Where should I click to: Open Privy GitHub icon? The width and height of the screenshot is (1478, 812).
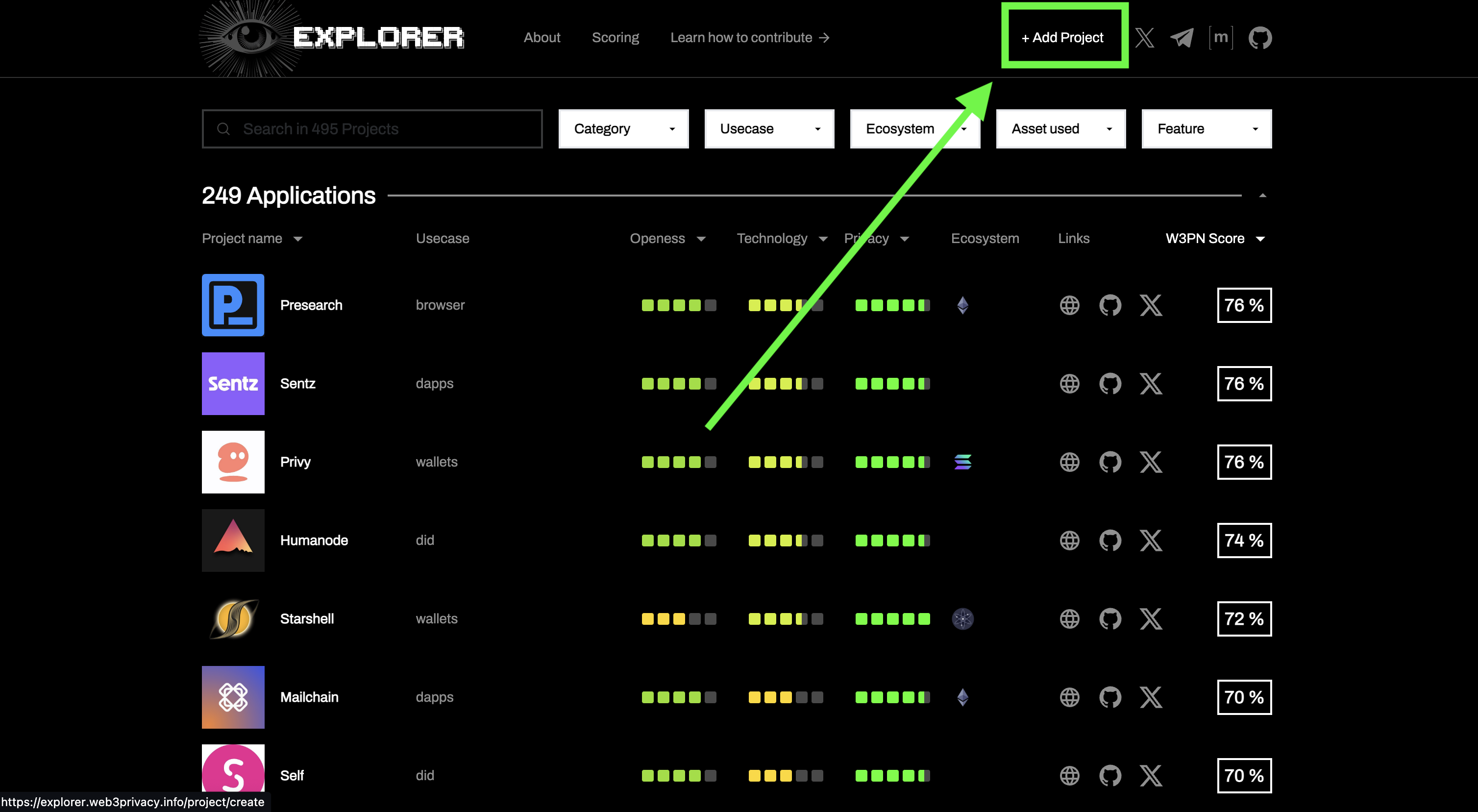[x=1110, y=462]
